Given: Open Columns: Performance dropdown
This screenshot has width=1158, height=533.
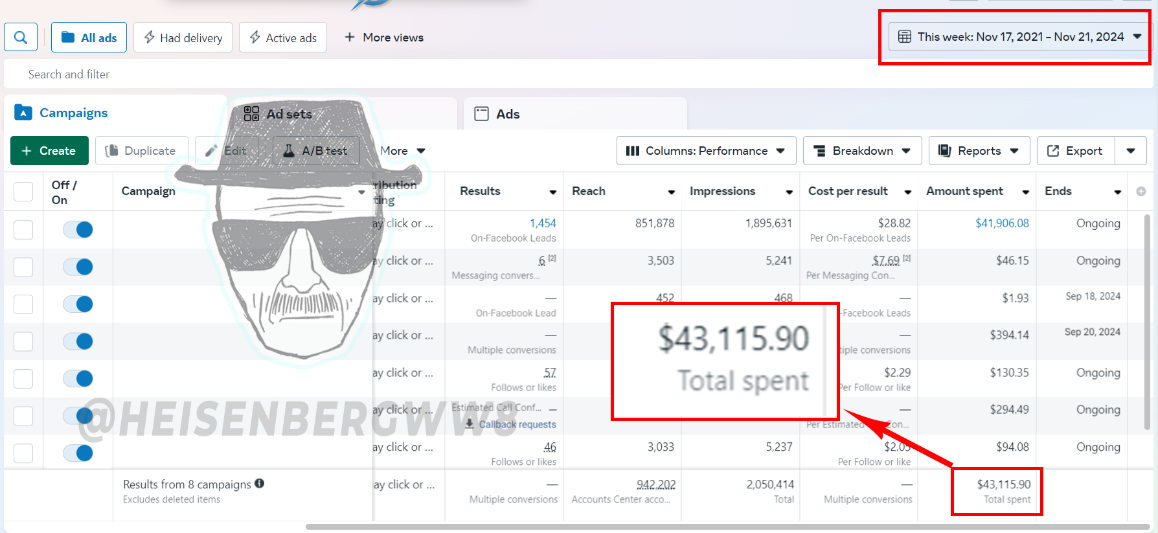Looking at the screenshot, I should (x=706, y=151).
